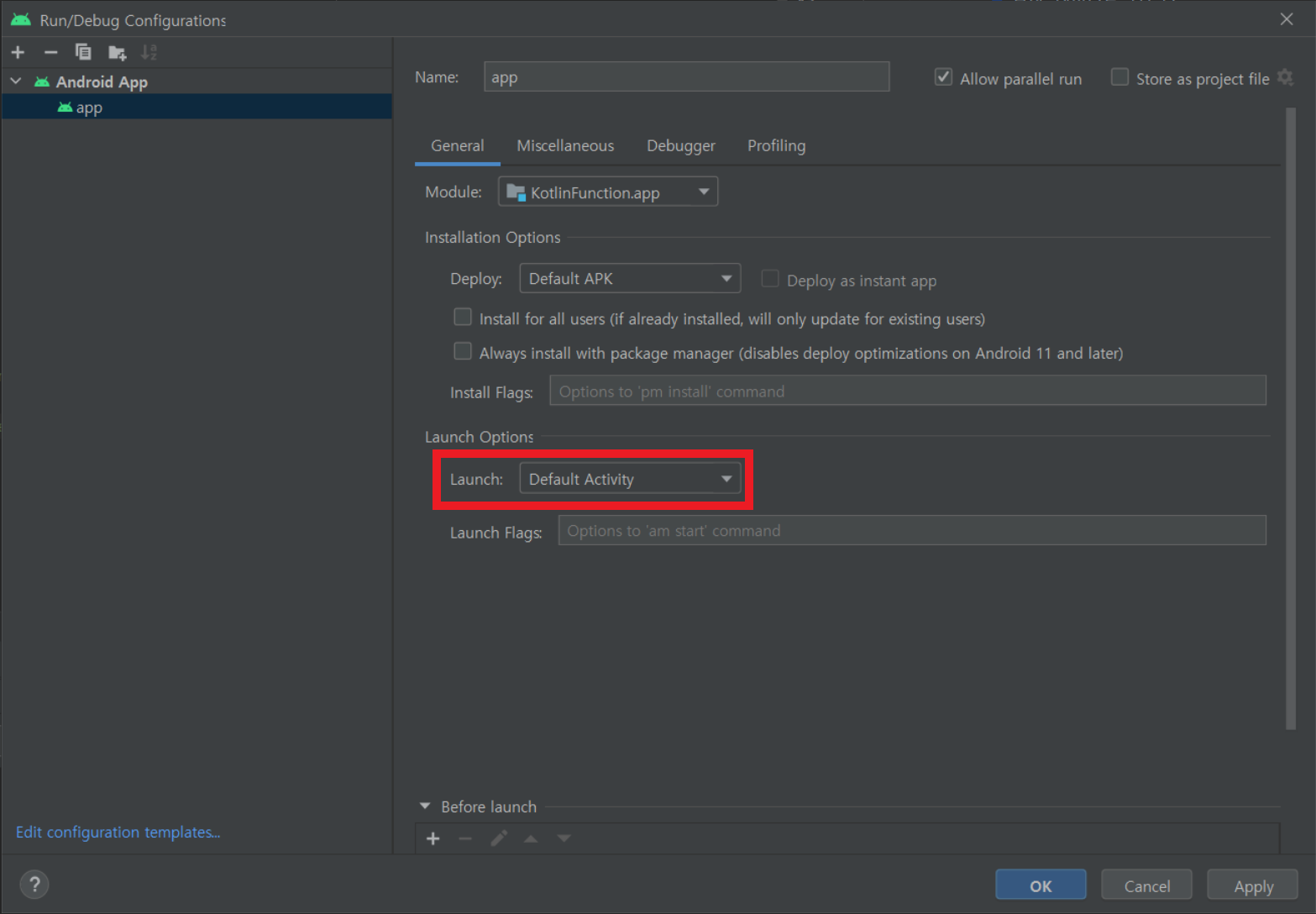Open the help dialog
The width and height of the screenshot is (1316, 914).
pos(34,884)
